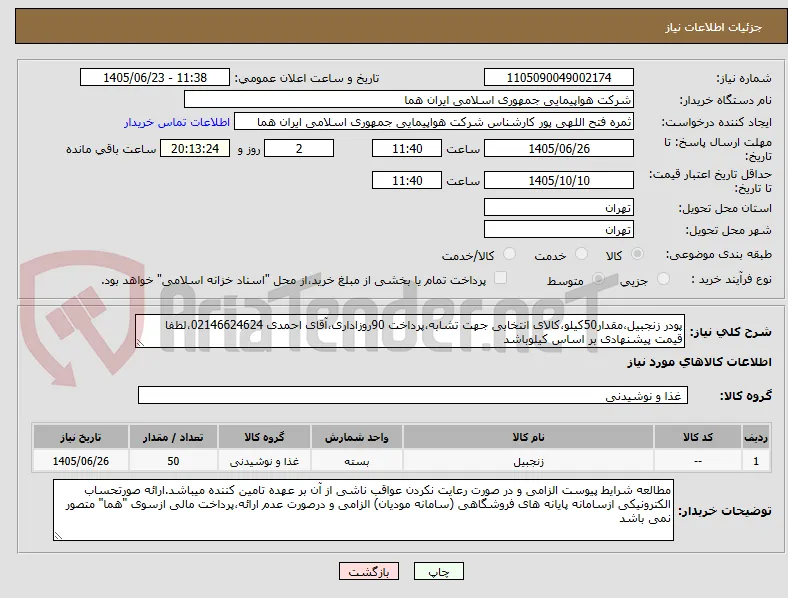Click the response deadline time 11:40 field
Screen dimensions: 788x598
(407, 149)
